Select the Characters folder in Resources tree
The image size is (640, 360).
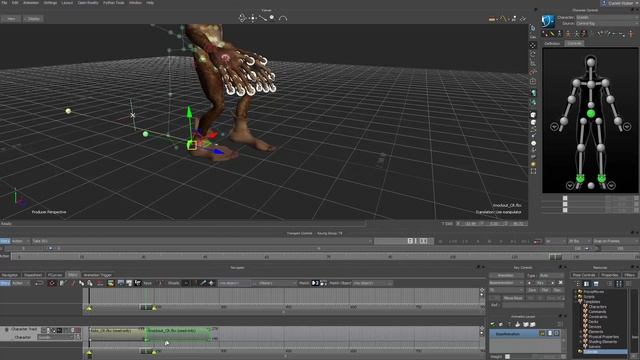598,307
